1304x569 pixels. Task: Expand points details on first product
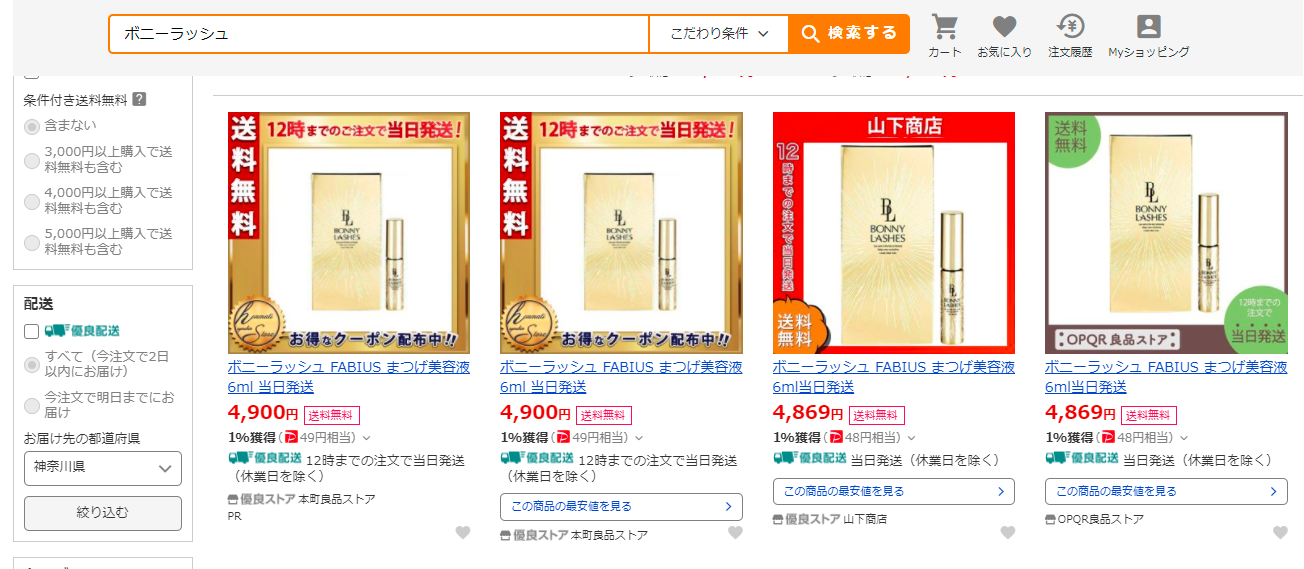[x=366, y=437]
